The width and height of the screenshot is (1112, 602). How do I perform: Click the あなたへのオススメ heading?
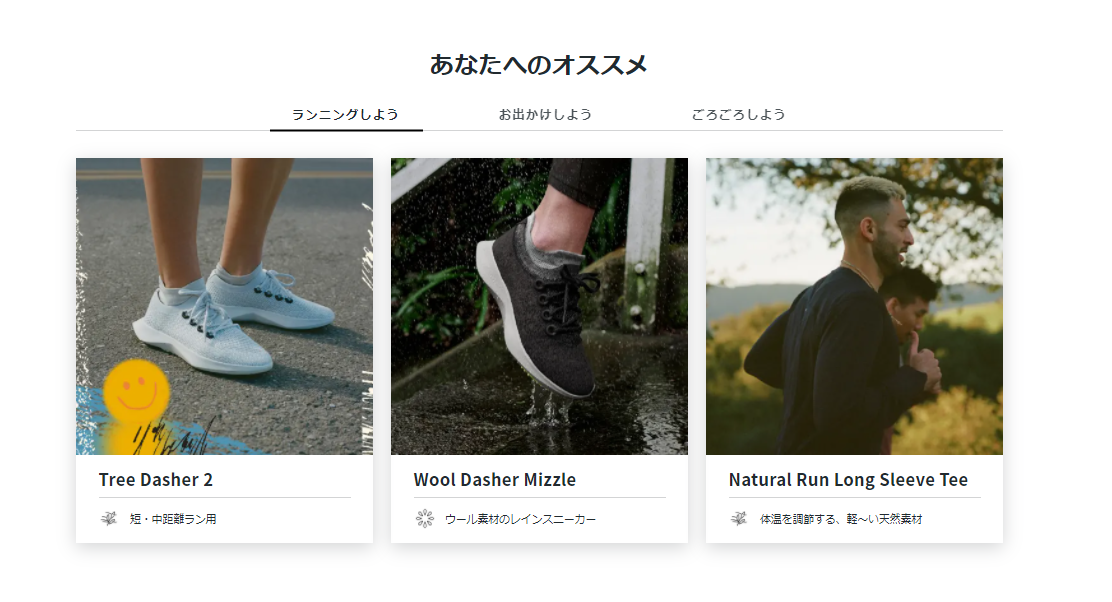[x=538, y=65]
